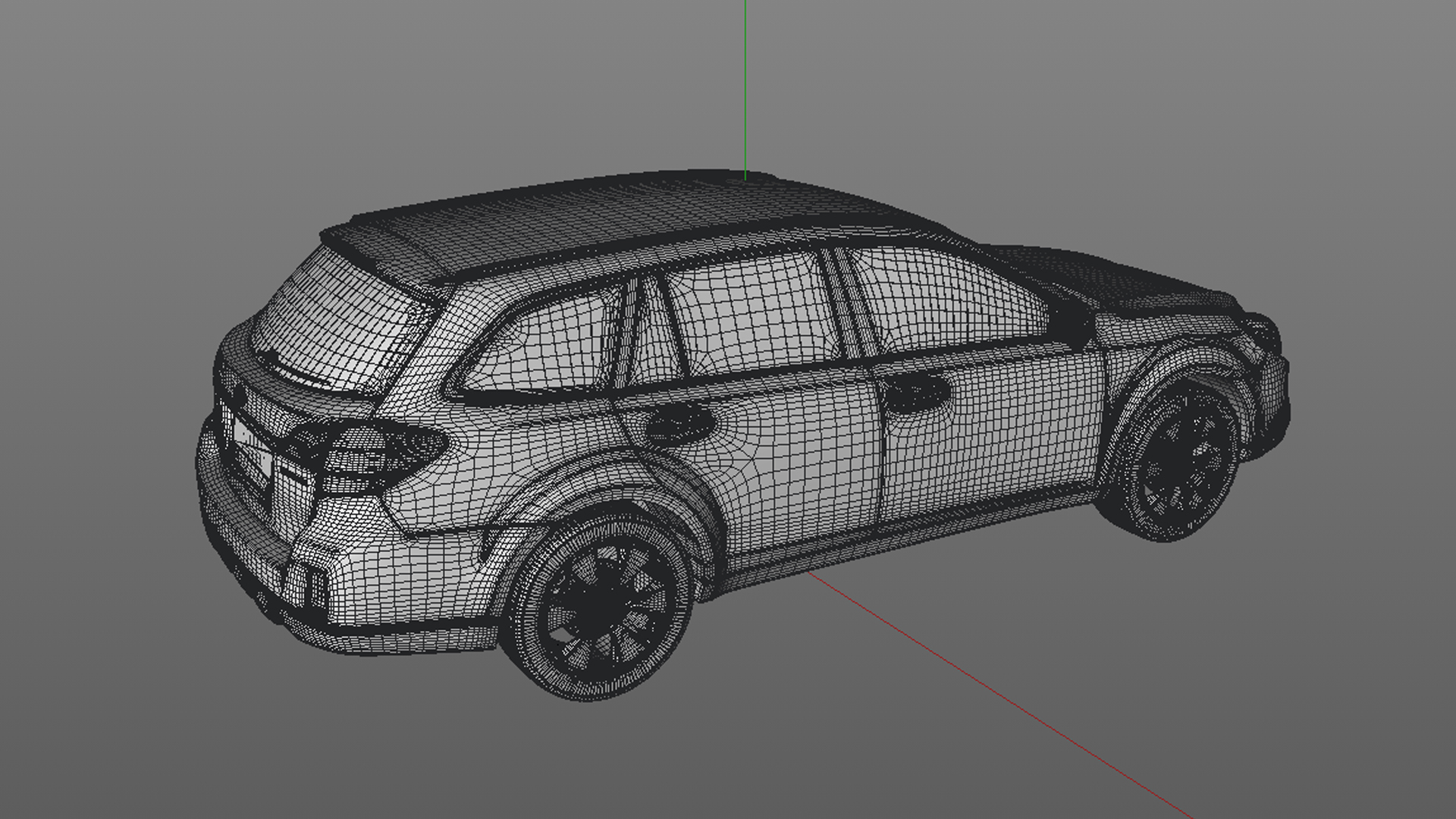Click the red axis line
Image resolution: width=1456 pixels, height=819 pixels.
pyautogui.click(x=986, y=686)
